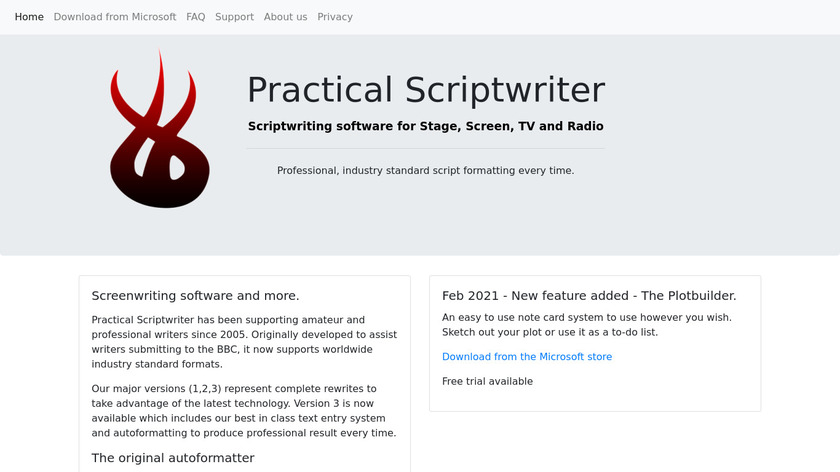Click the divider line under the subtitle
Viewport: 840px width, 472px height.
[x=426, y=149]
